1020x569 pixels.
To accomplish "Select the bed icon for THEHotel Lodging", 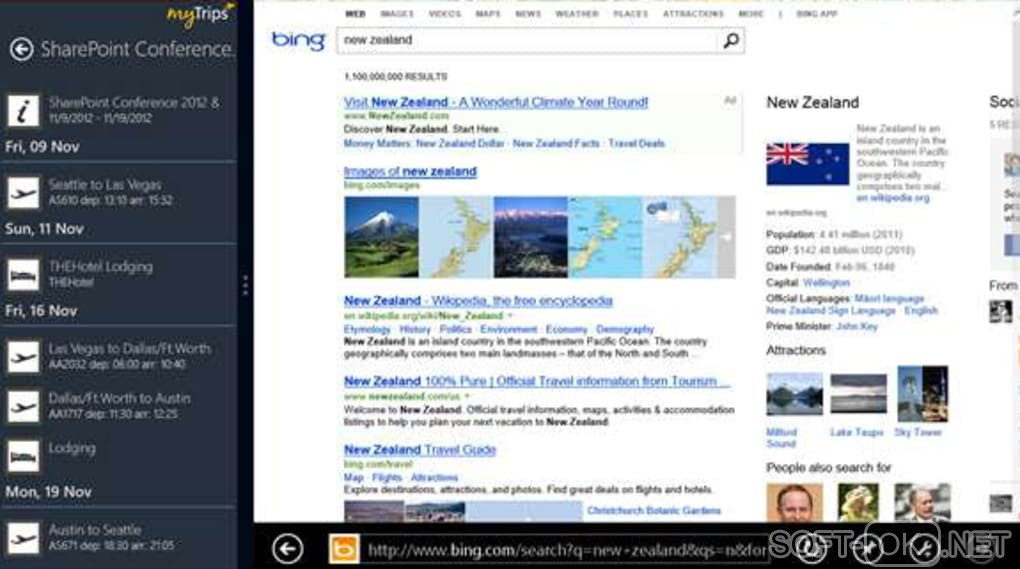I will coord(23,275).
